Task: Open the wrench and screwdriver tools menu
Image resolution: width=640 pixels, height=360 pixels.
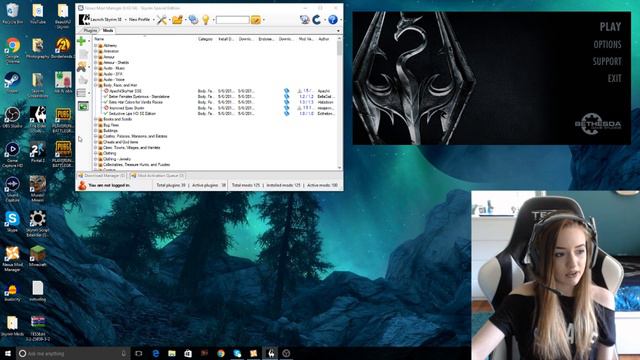Action: coord(162,20)
